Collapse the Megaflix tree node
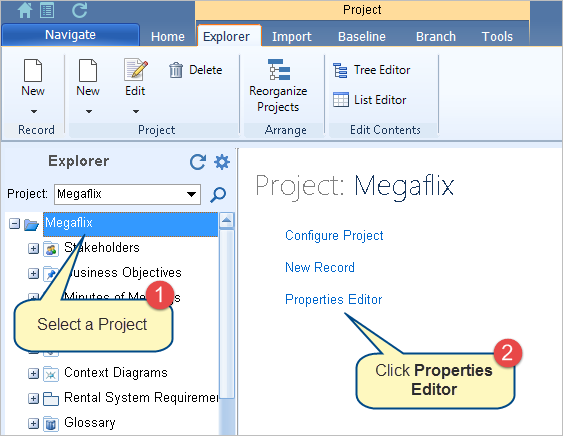Image resolution: width=563 pixels, height=436 pixels. click(x=14, y=224)
